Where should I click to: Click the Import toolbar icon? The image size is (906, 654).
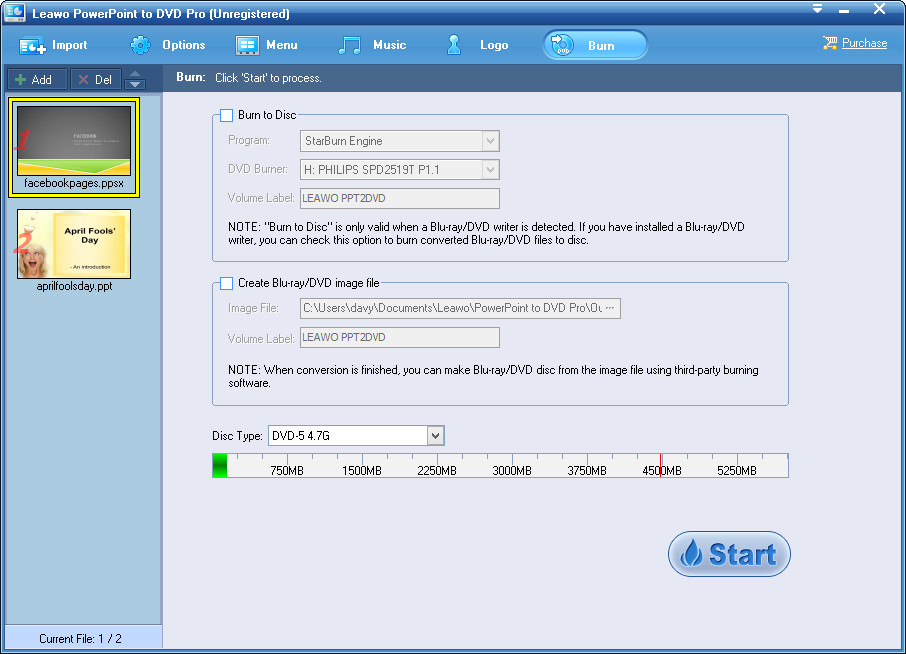[x=34, y=45]
